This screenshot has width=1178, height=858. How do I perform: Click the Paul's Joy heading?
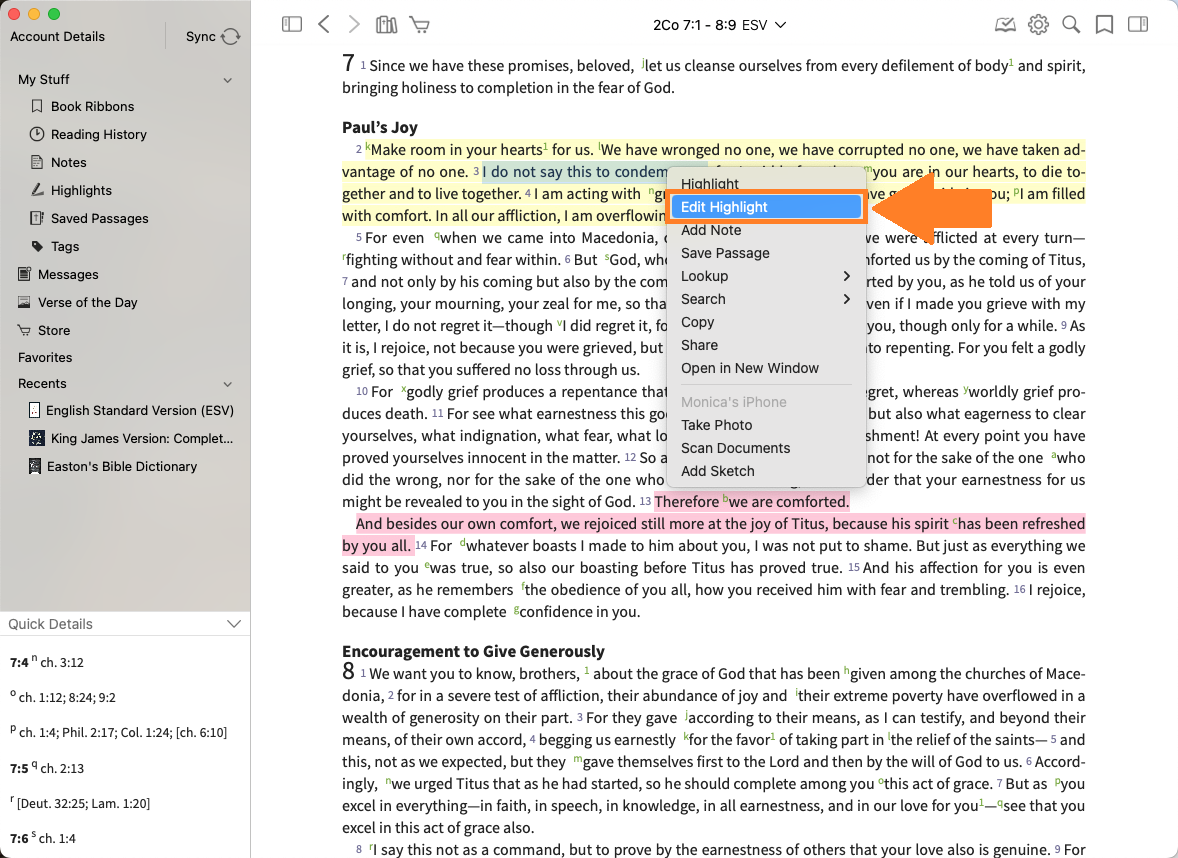pyautogui.click(x=379, y=127)
